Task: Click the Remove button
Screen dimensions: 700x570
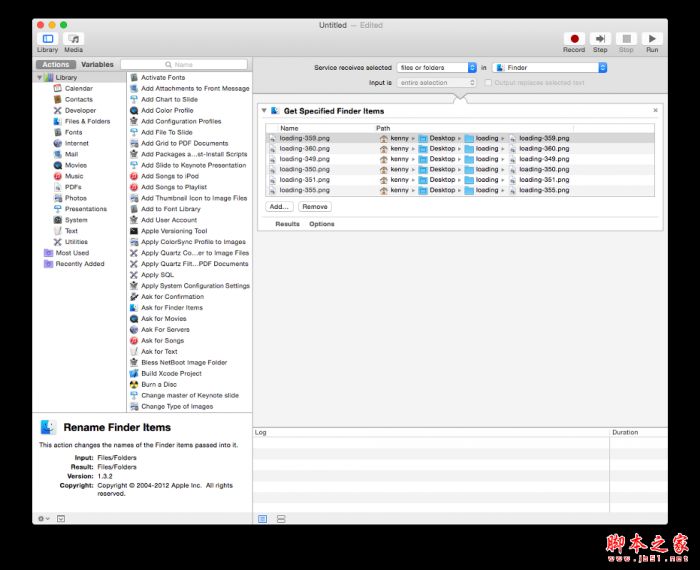Action: click(314, 206)
